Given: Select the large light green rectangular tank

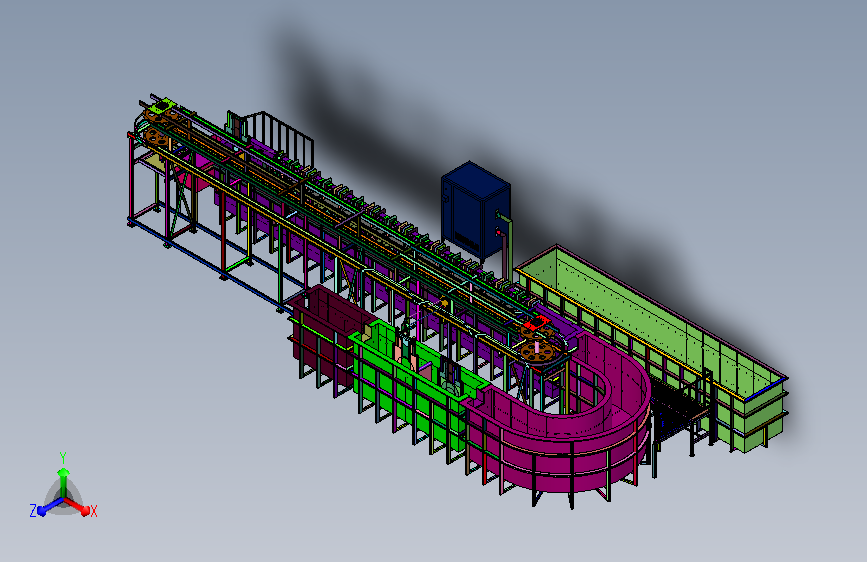Looking at the screenshot, I should point(652,346).
